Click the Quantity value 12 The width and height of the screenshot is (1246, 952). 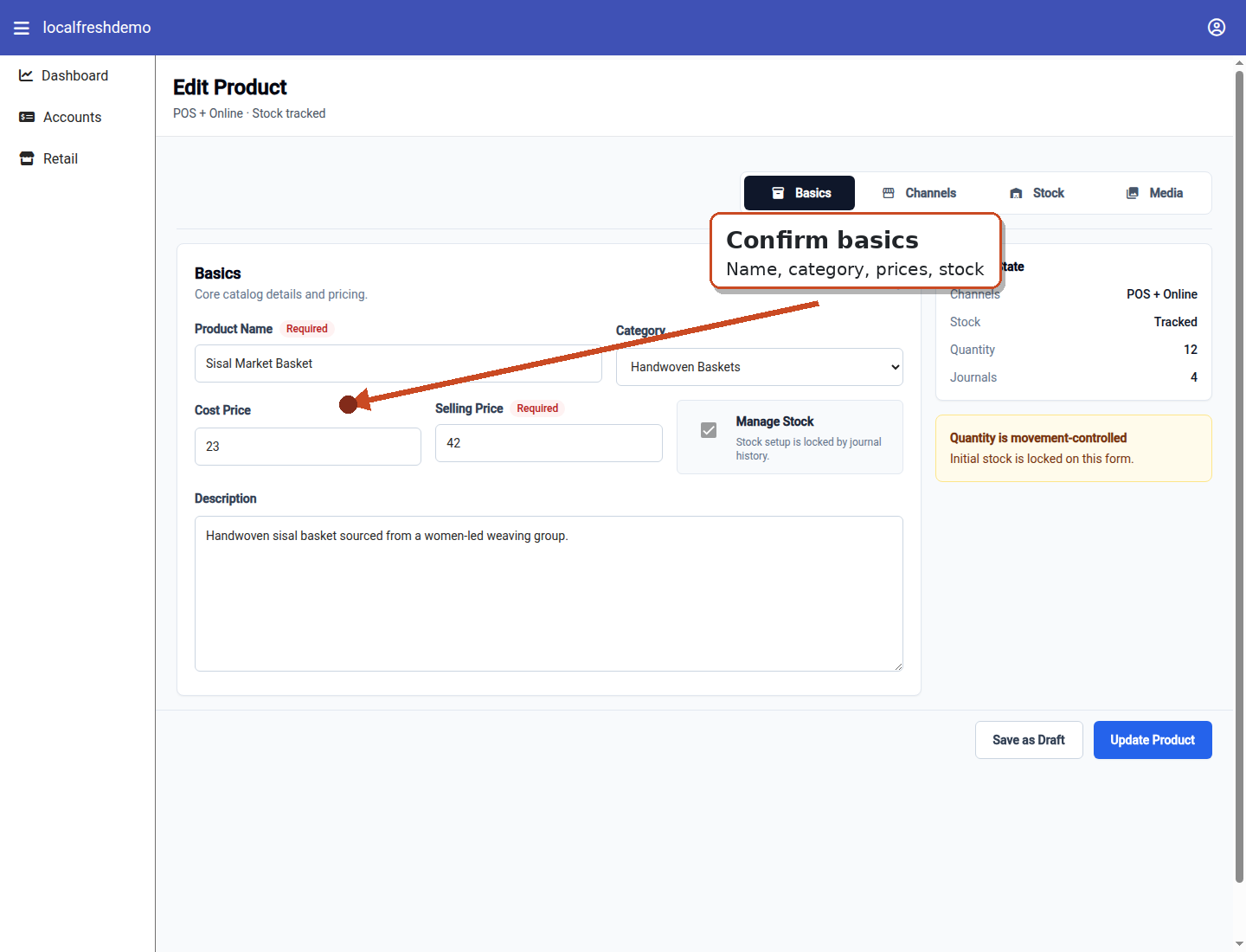1191,350
